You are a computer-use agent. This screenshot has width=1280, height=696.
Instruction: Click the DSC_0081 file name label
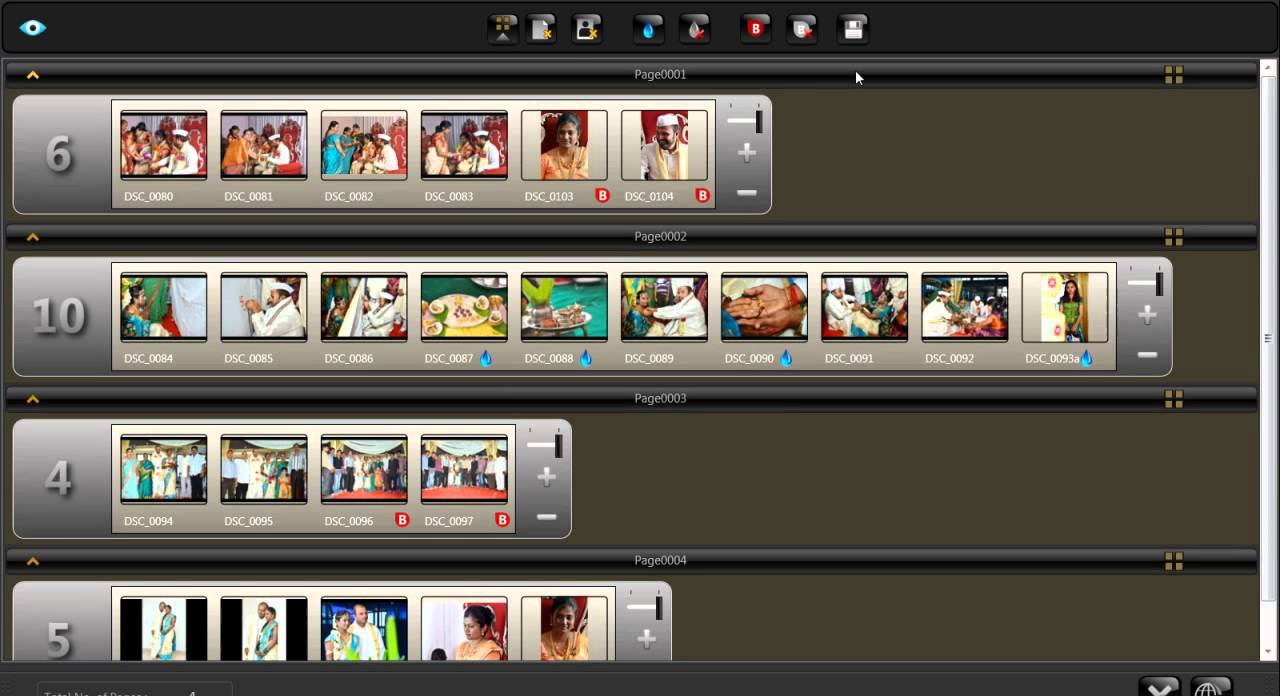pos(248,197)
